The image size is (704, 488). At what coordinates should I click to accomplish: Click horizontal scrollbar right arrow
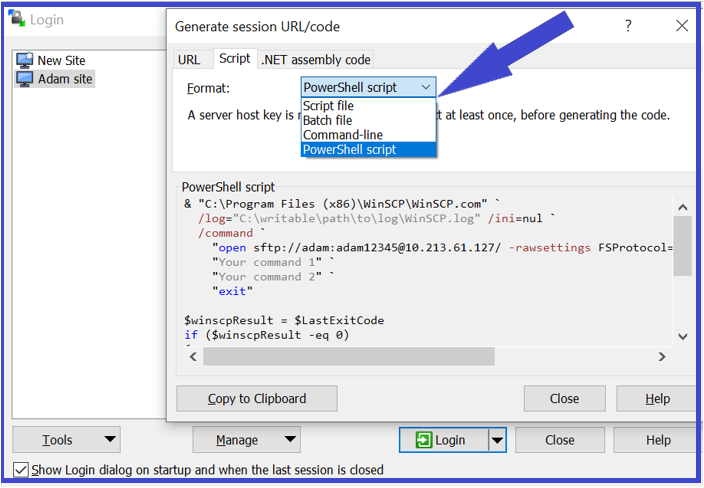pyautogui.click(x=662, y=356)
